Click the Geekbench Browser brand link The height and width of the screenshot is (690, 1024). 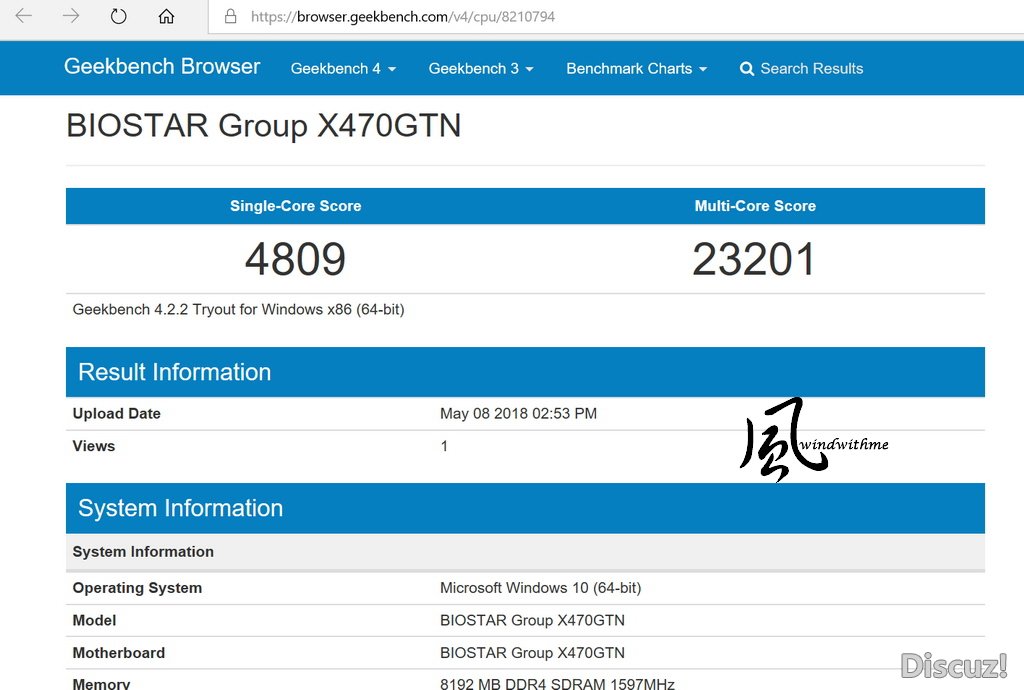[x=162, y=67]
